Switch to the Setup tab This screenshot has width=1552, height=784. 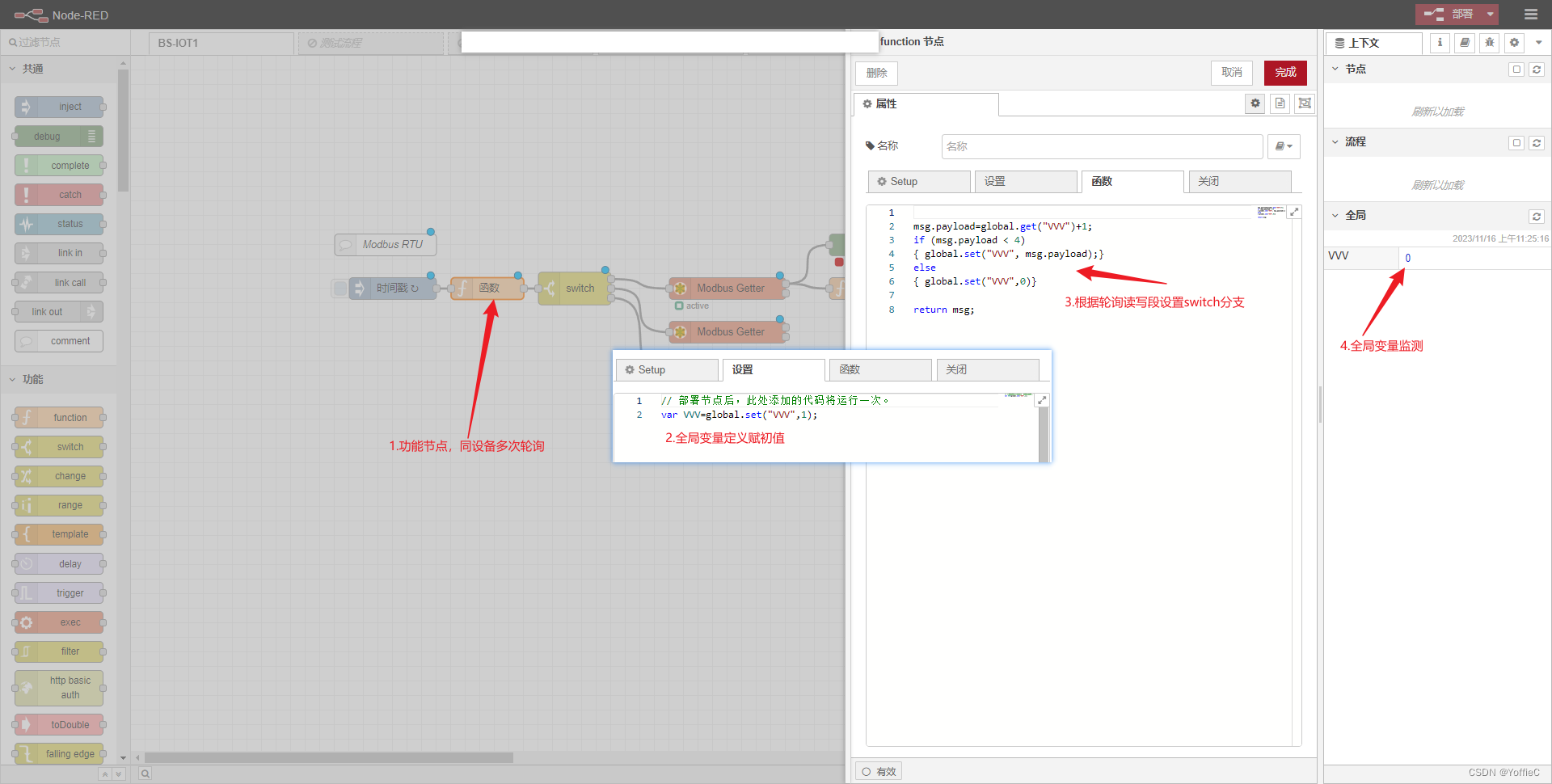[918, 181]
